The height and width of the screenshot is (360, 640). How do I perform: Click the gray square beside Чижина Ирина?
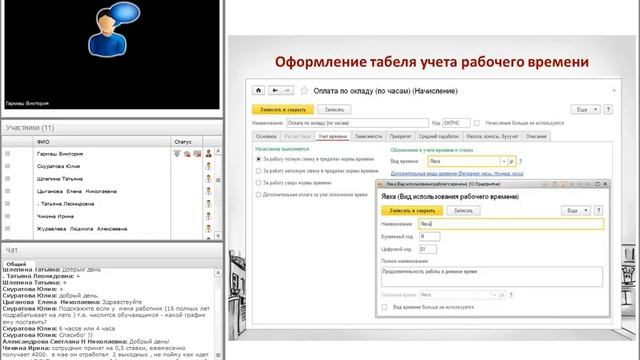7,216
